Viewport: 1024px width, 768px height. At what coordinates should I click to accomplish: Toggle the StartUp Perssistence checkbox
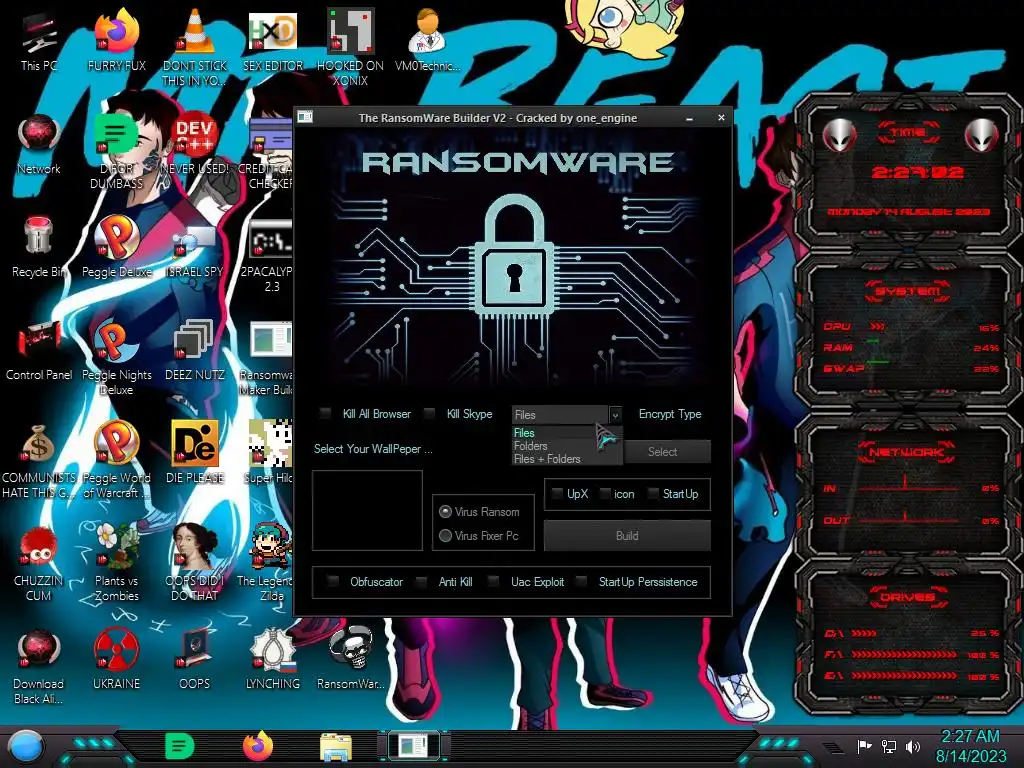click(581, 581)
